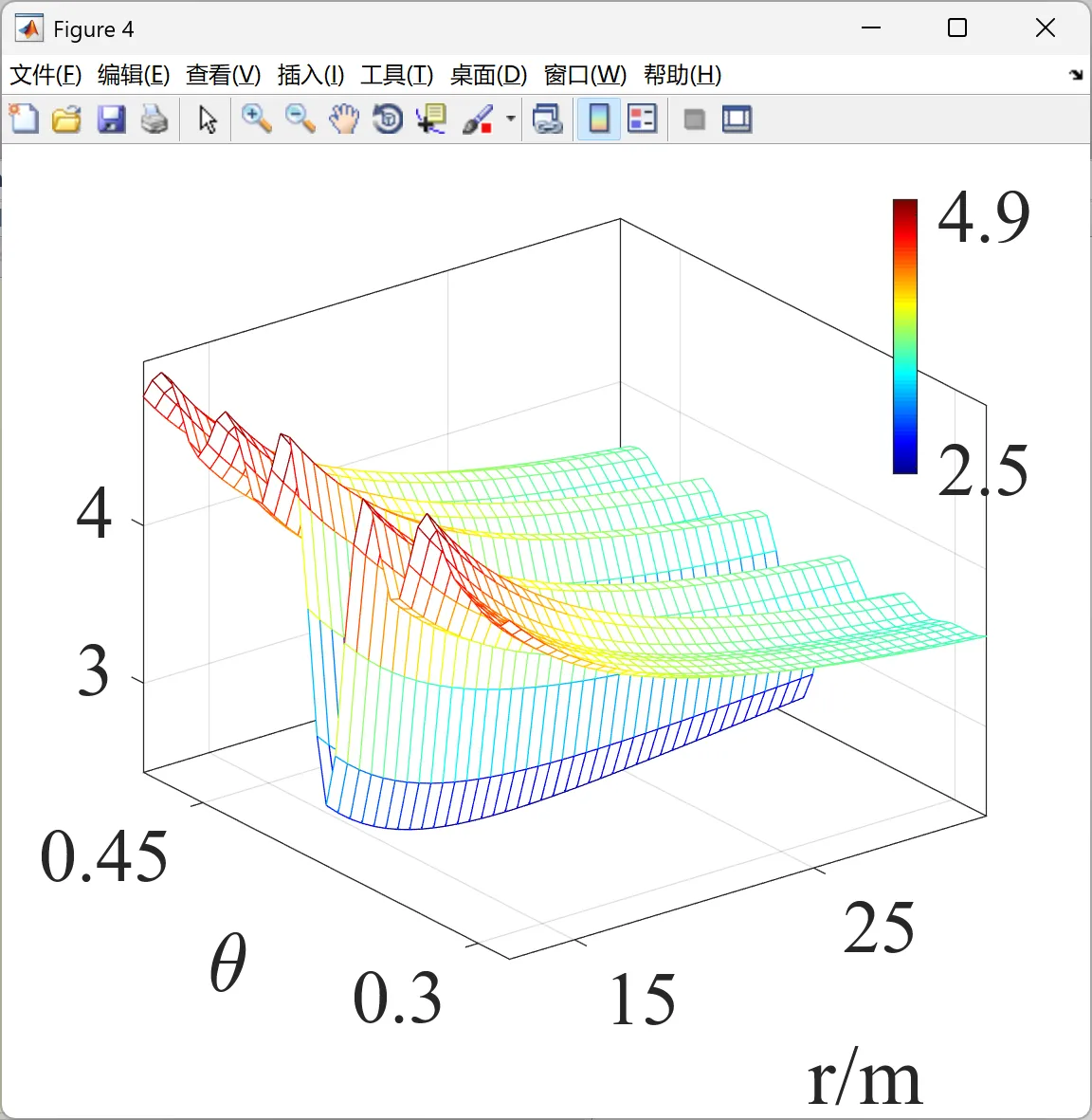This screenshot has height=1120, width=1092.
Task: Open the 查看(V) menu
Action: [223, 75]
